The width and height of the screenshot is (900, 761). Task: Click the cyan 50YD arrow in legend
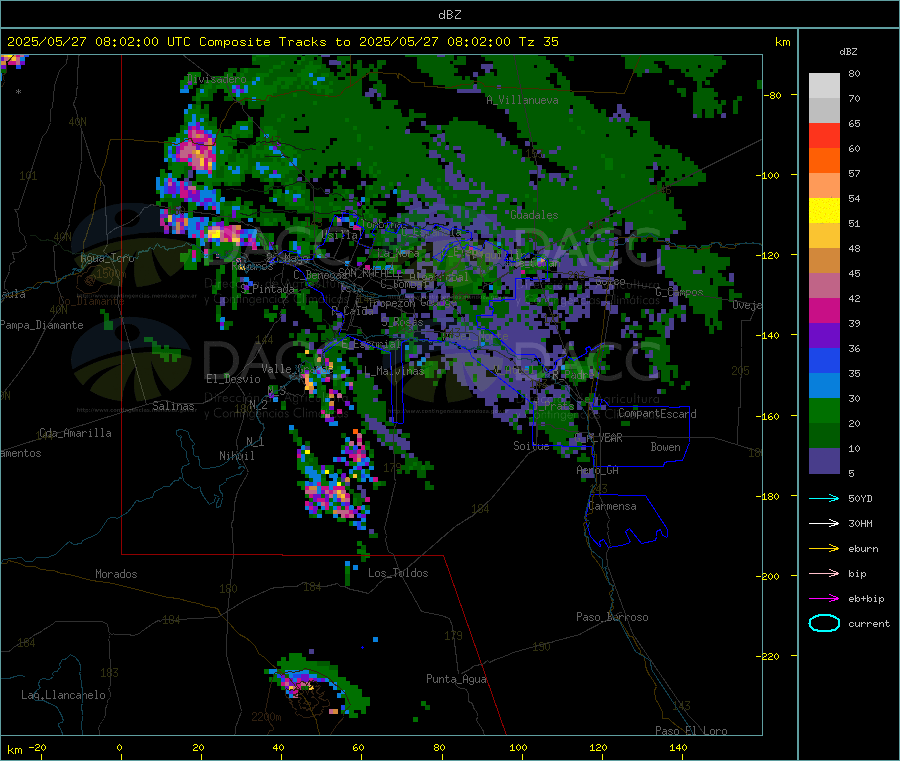coord(824,498)
